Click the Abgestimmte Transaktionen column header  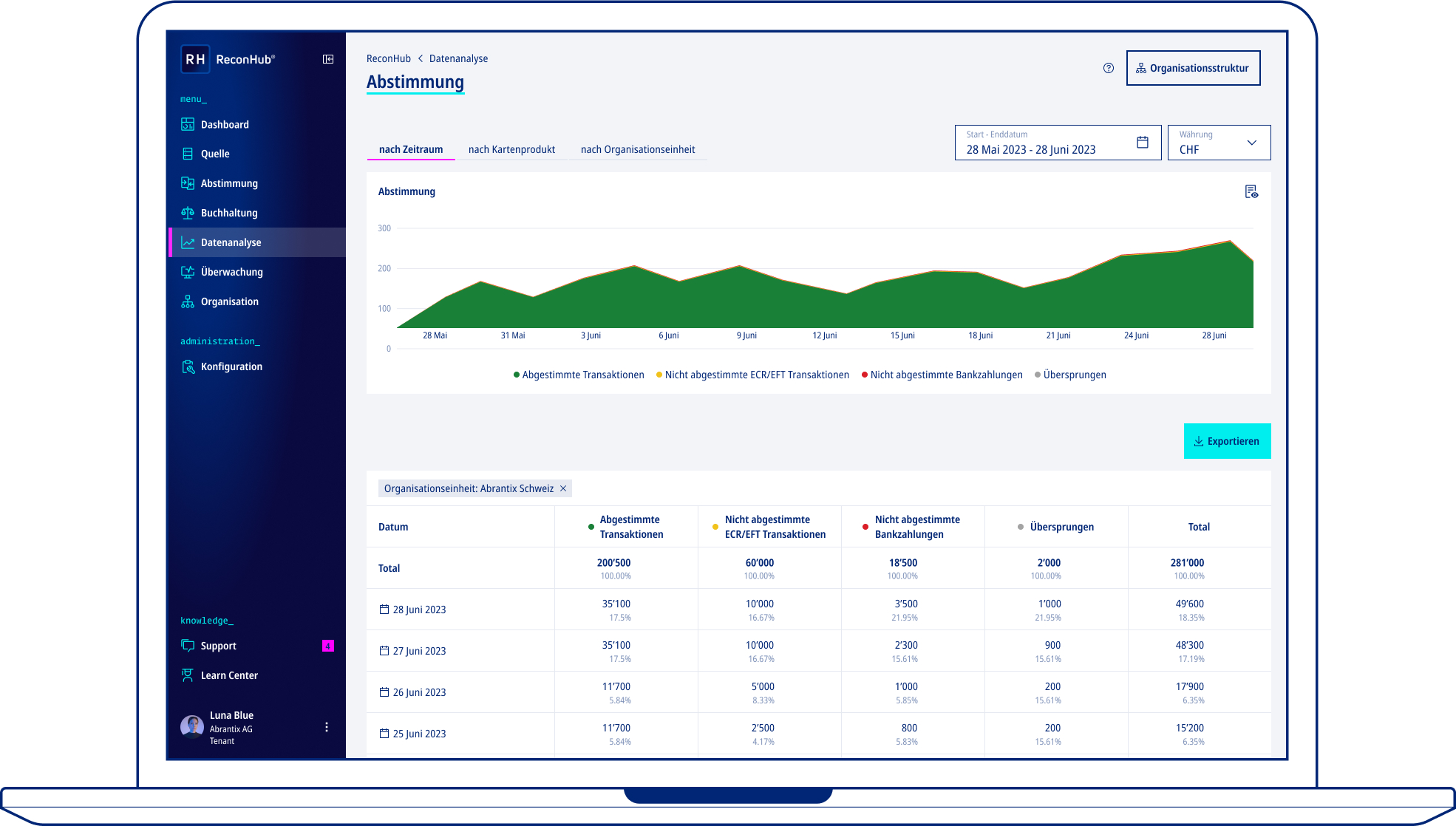click(x=626, y=527)
